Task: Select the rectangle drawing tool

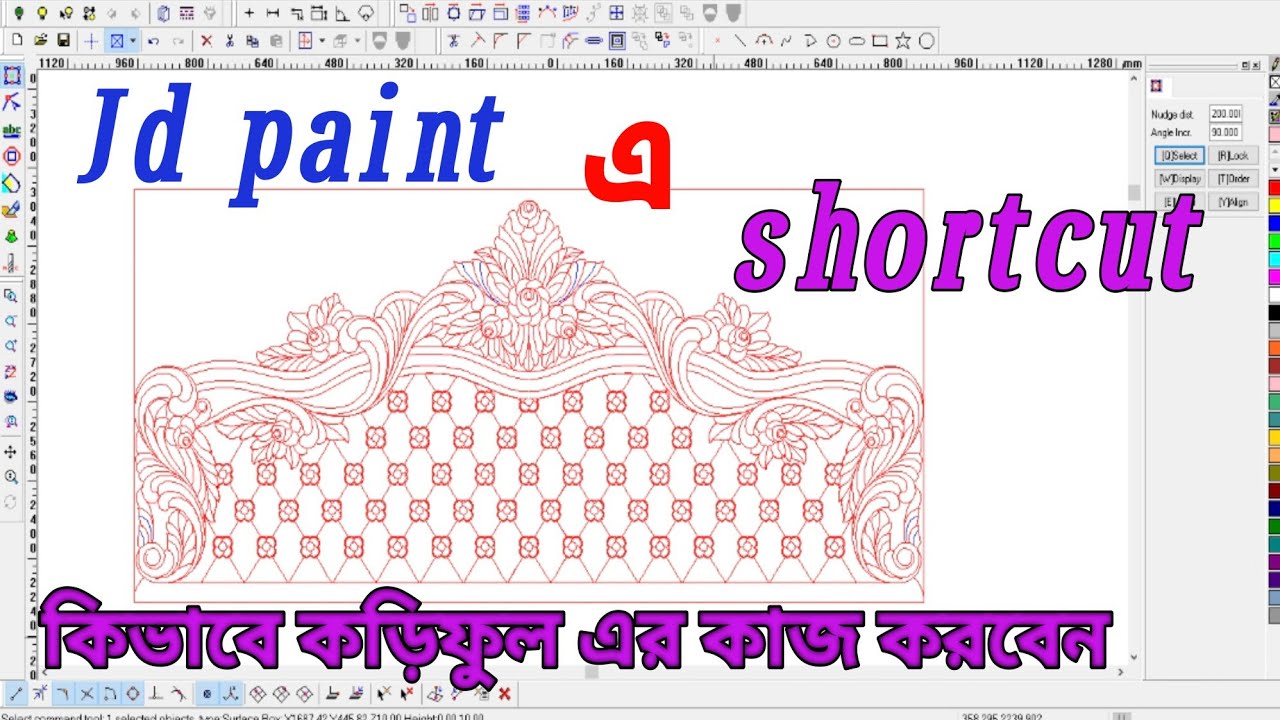Action: tap(880, 41)
